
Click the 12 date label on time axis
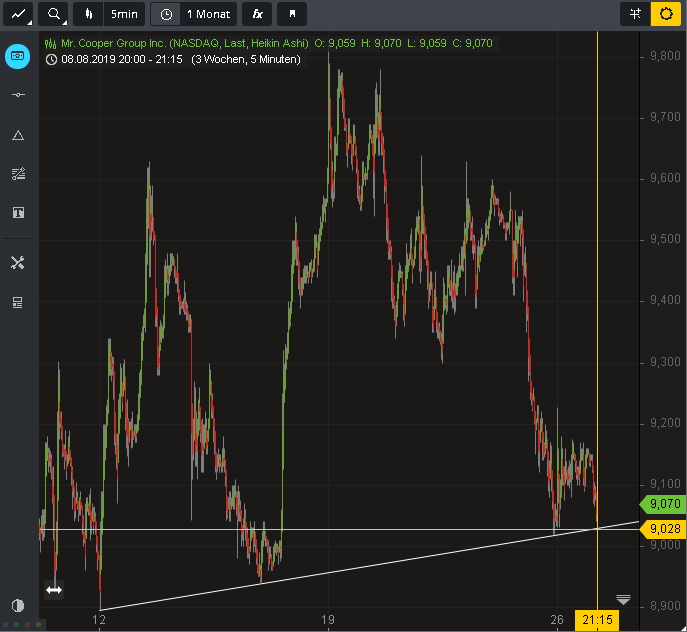(99, 620)
